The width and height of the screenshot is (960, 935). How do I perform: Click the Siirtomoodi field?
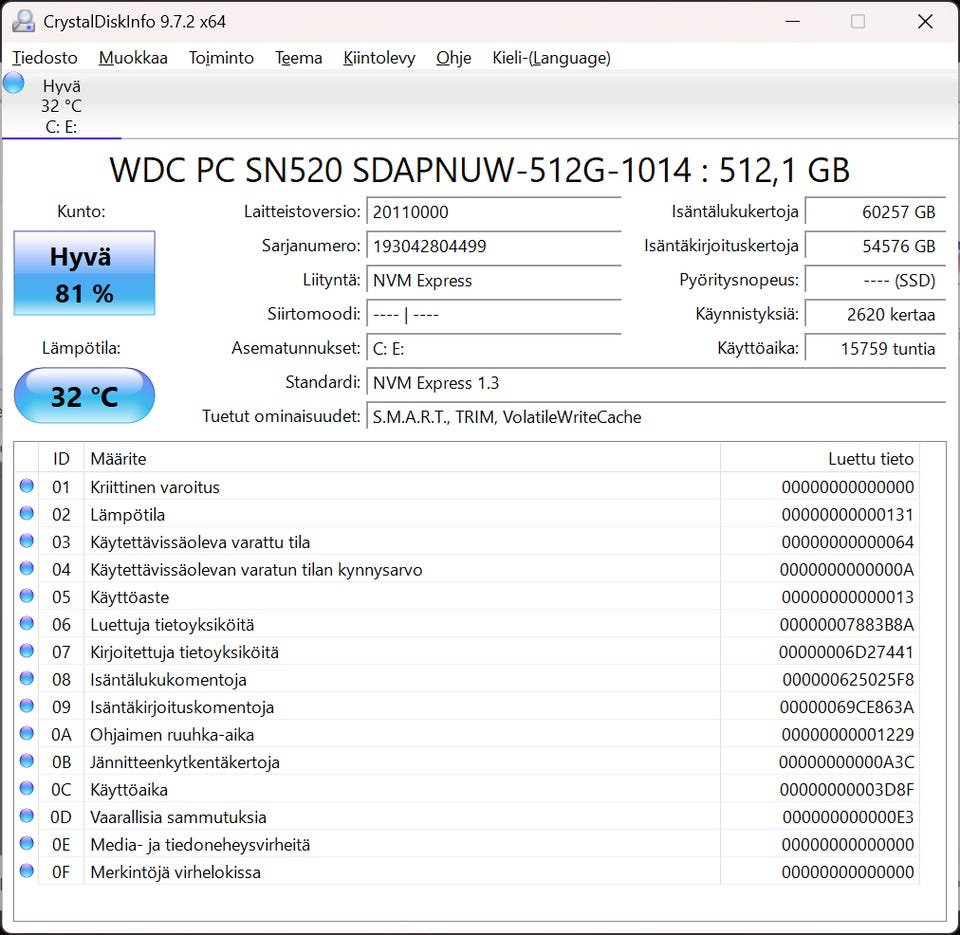coord(493,315)
